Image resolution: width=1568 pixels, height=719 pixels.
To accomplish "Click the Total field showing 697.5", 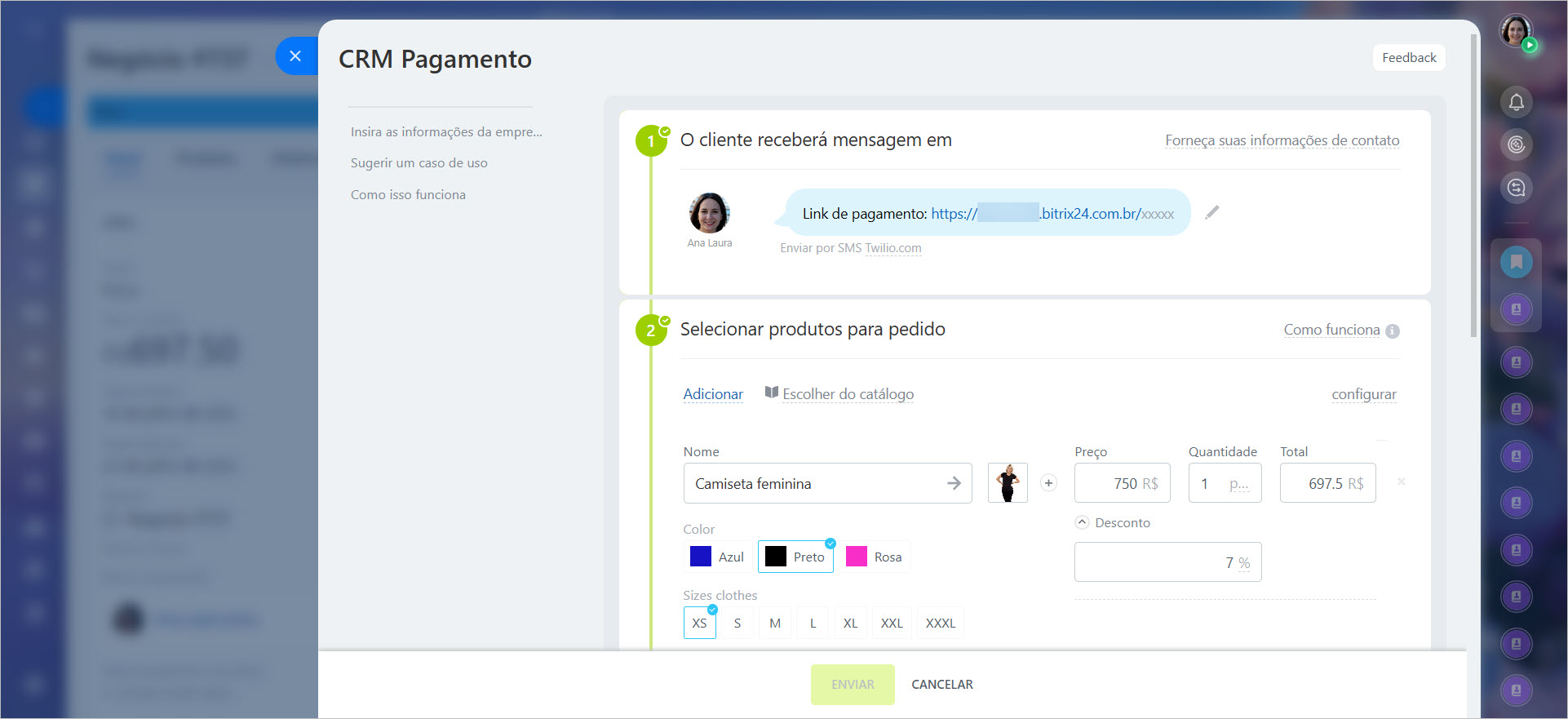I will [x=1327, y=483].
